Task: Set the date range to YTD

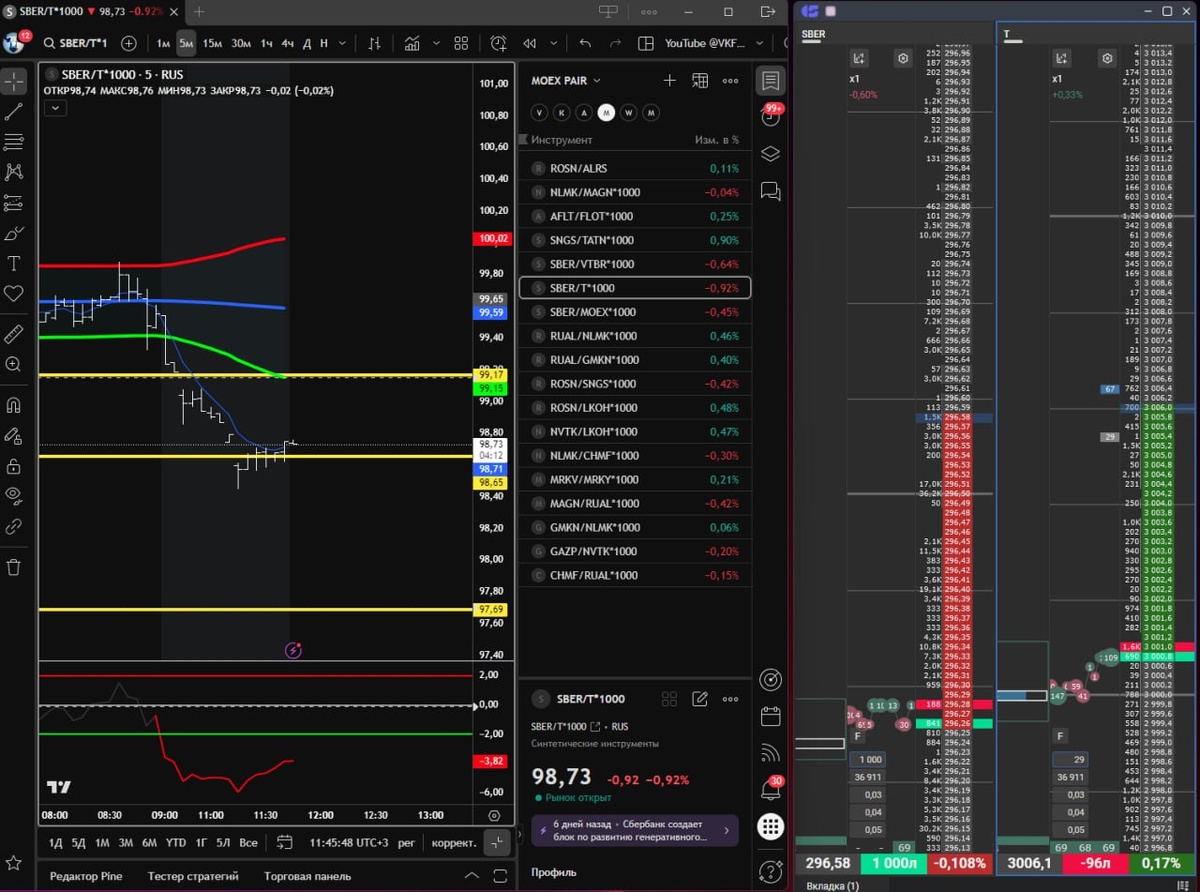Action: (175, 842)
